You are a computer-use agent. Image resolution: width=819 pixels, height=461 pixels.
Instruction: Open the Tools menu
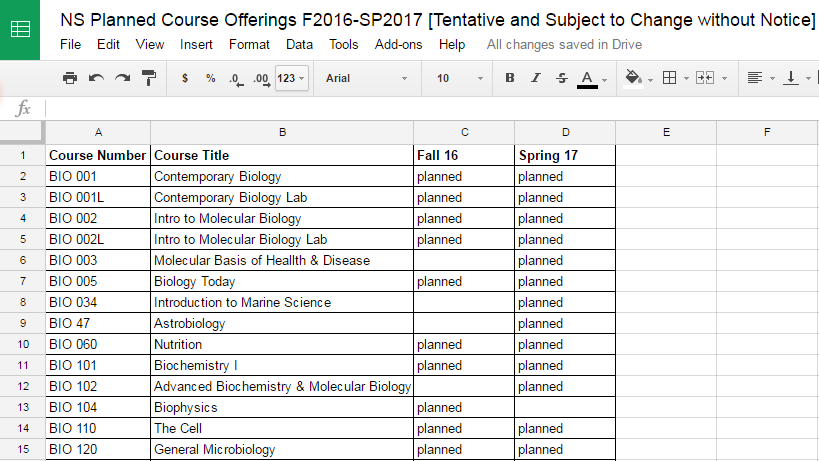coord(344,44)
